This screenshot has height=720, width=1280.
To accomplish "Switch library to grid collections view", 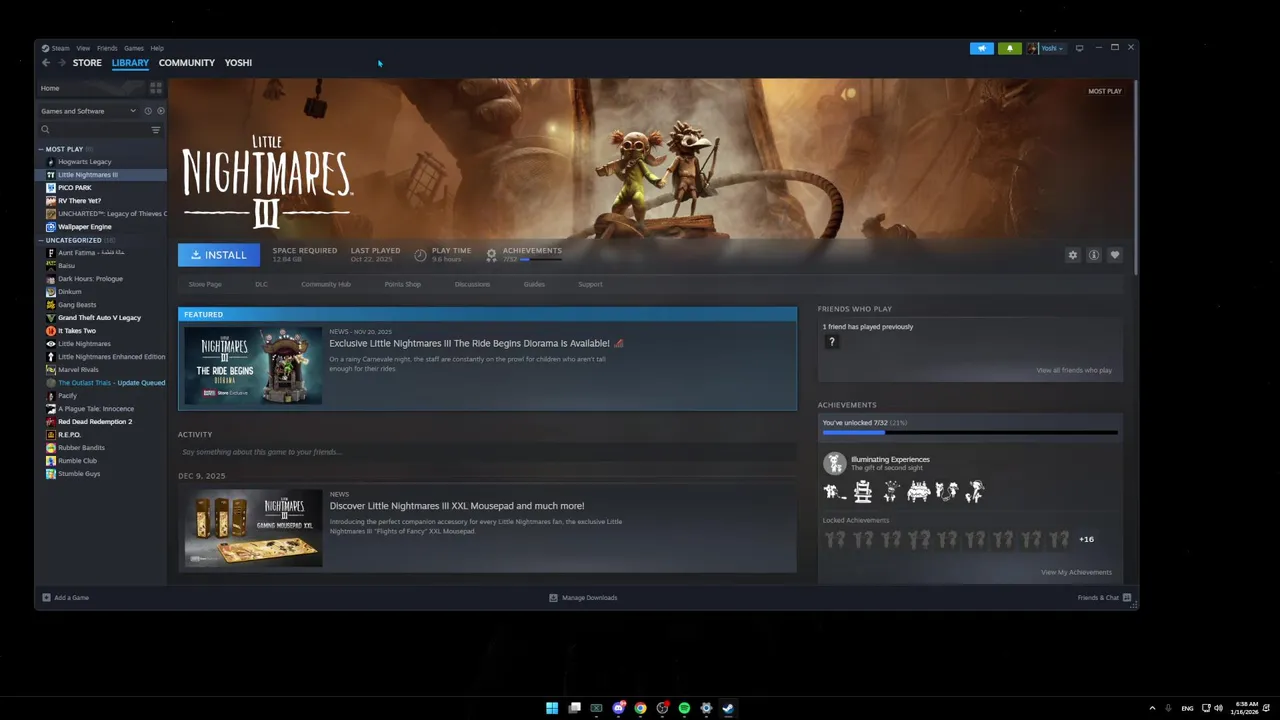I will (156, 88).
